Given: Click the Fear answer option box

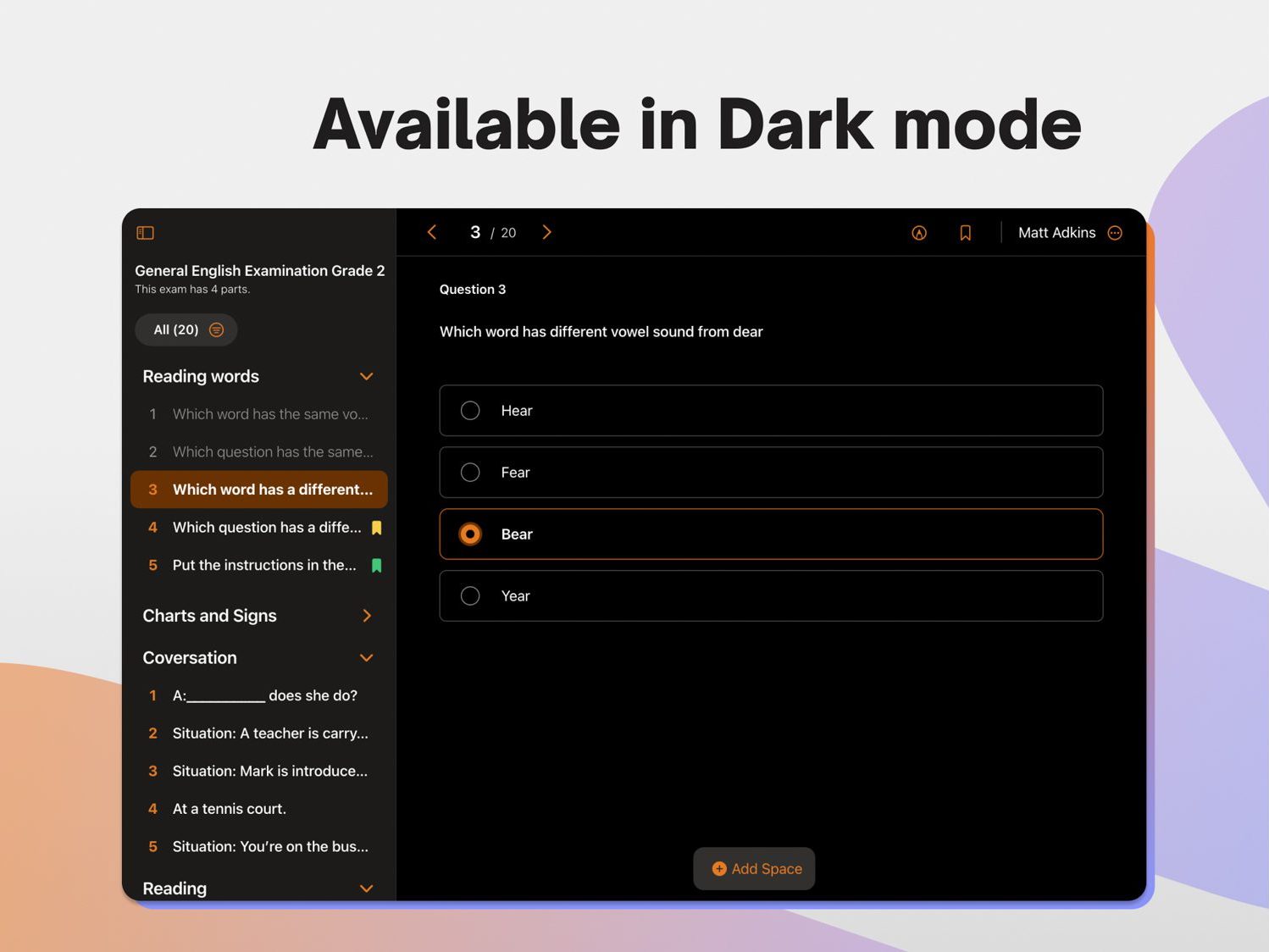Looking at the screenshot, I should click(771, 473).
